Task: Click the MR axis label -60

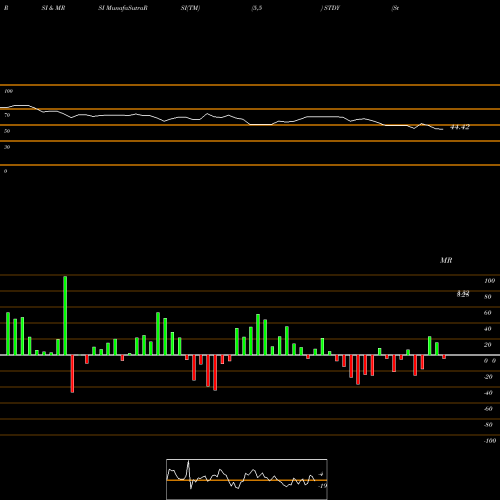Action: point(488,409)
